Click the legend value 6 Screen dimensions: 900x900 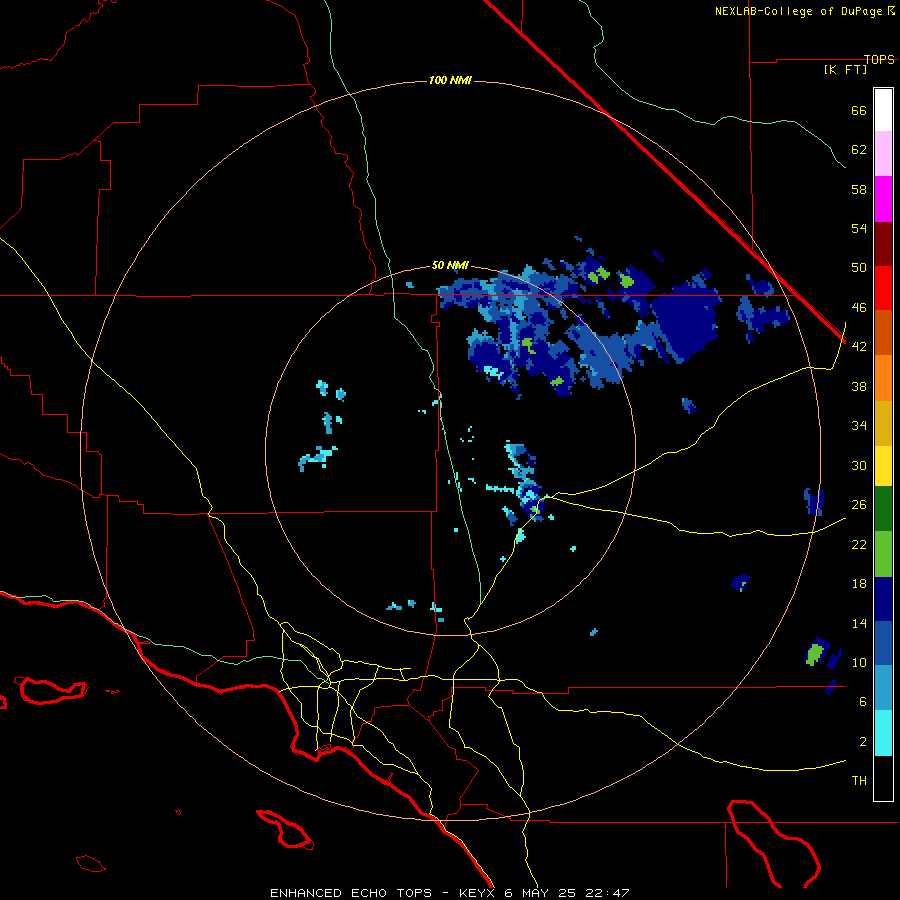point(863,701)
